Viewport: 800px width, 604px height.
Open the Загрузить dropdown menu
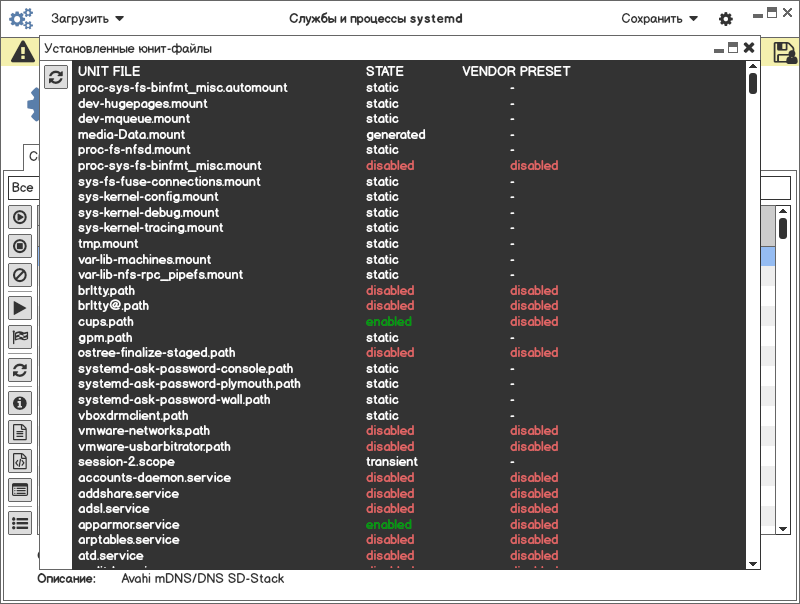click(x=101, y=18)
